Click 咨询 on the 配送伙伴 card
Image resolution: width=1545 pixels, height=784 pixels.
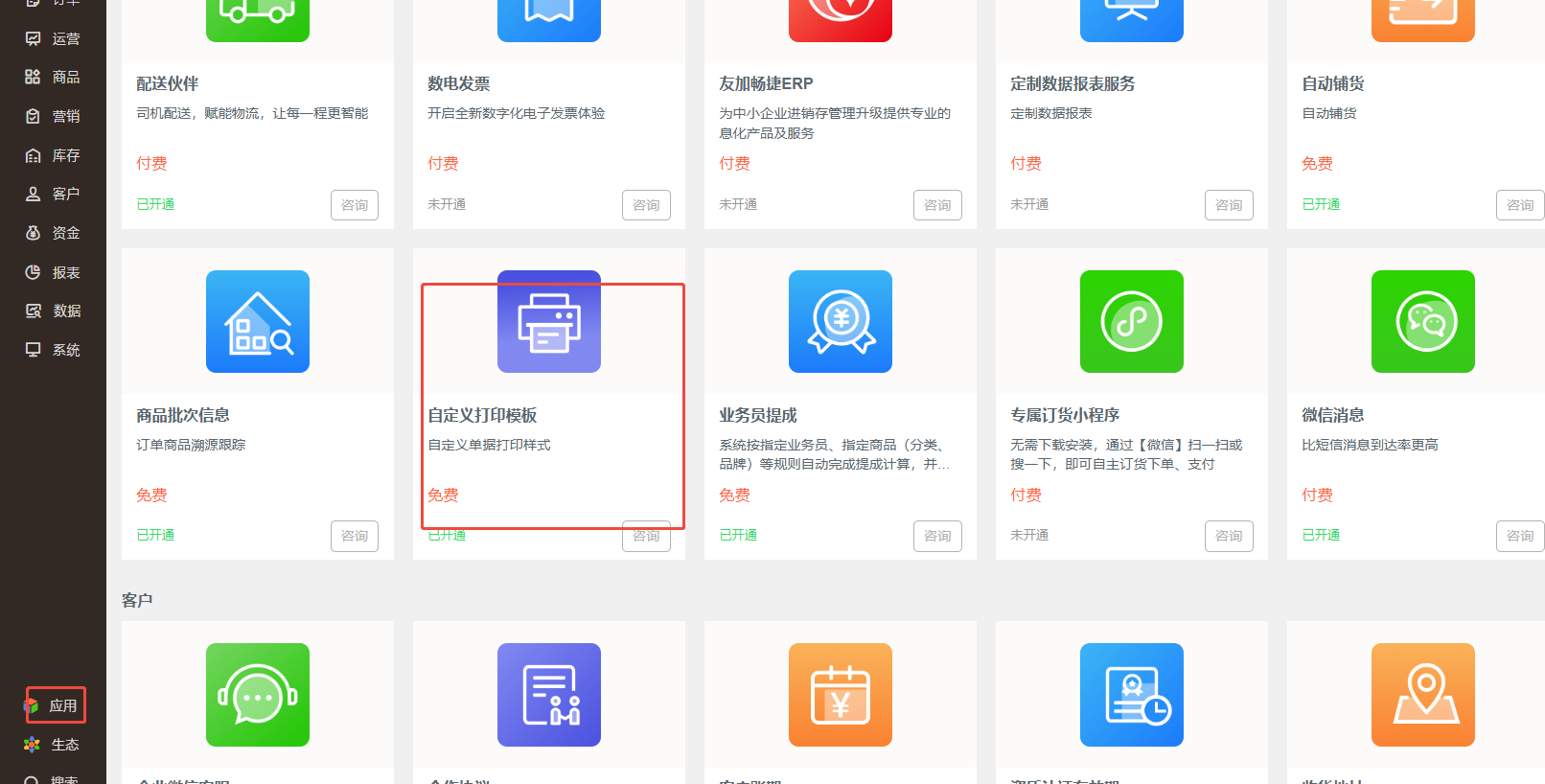355,205
